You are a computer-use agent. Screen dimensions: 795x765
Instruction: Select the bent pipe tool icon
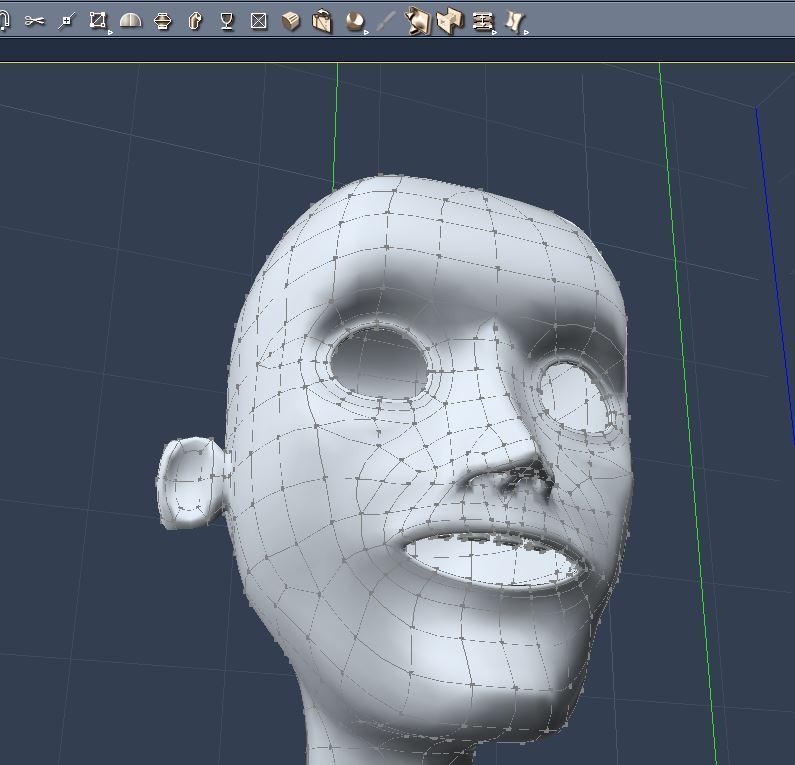[x=195, y=20]
